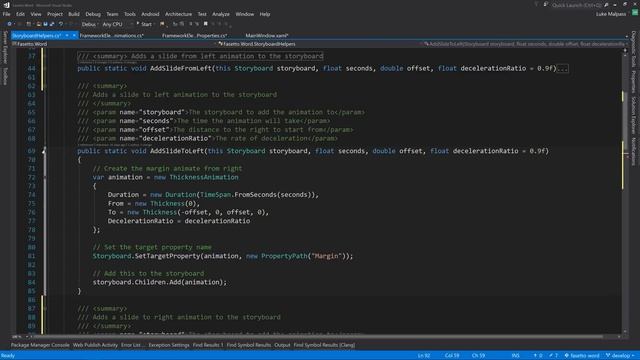
Task: Open the Architecture menu
Action: 178,14
